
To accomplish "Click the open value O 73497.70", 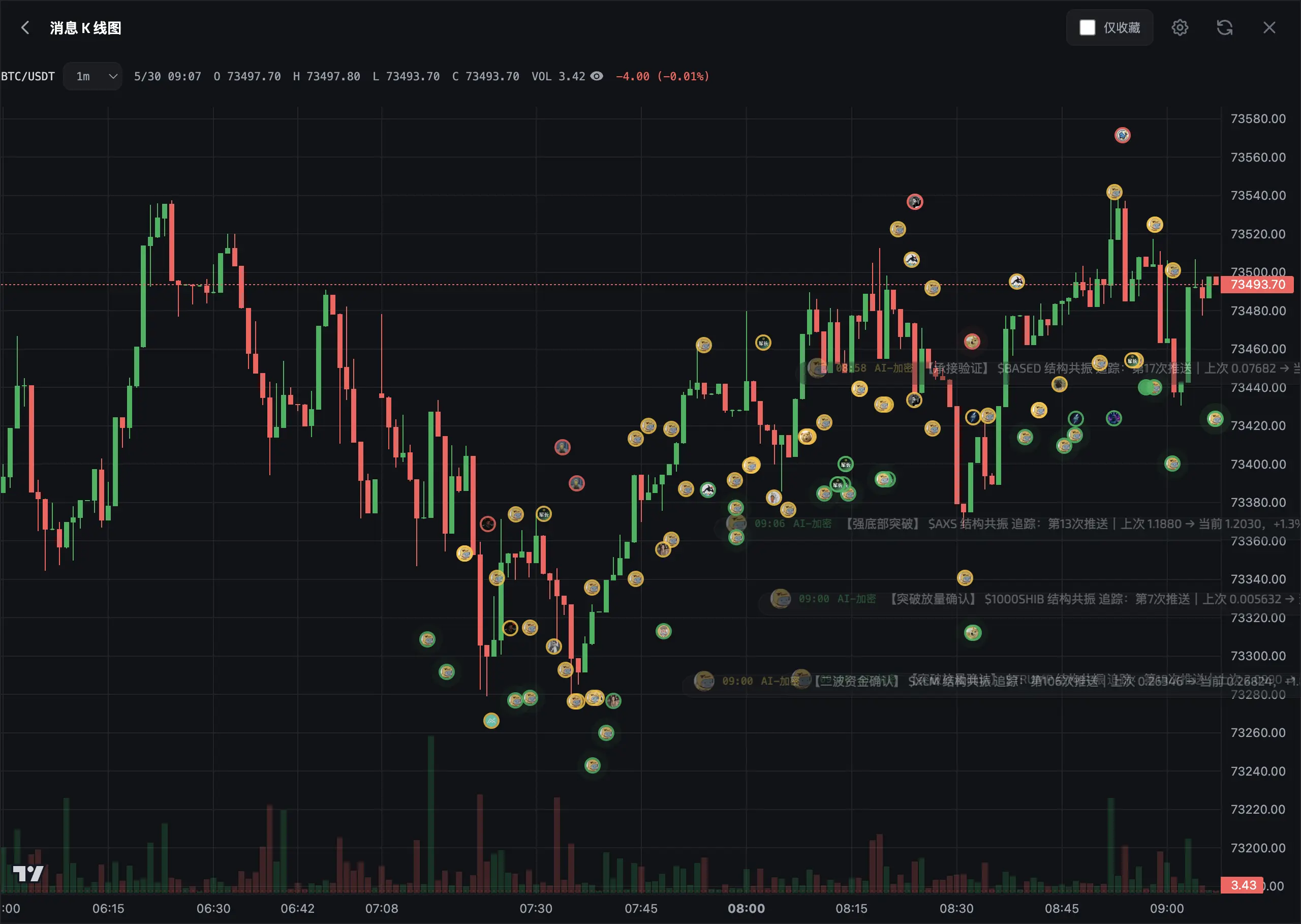I will 247,76.
